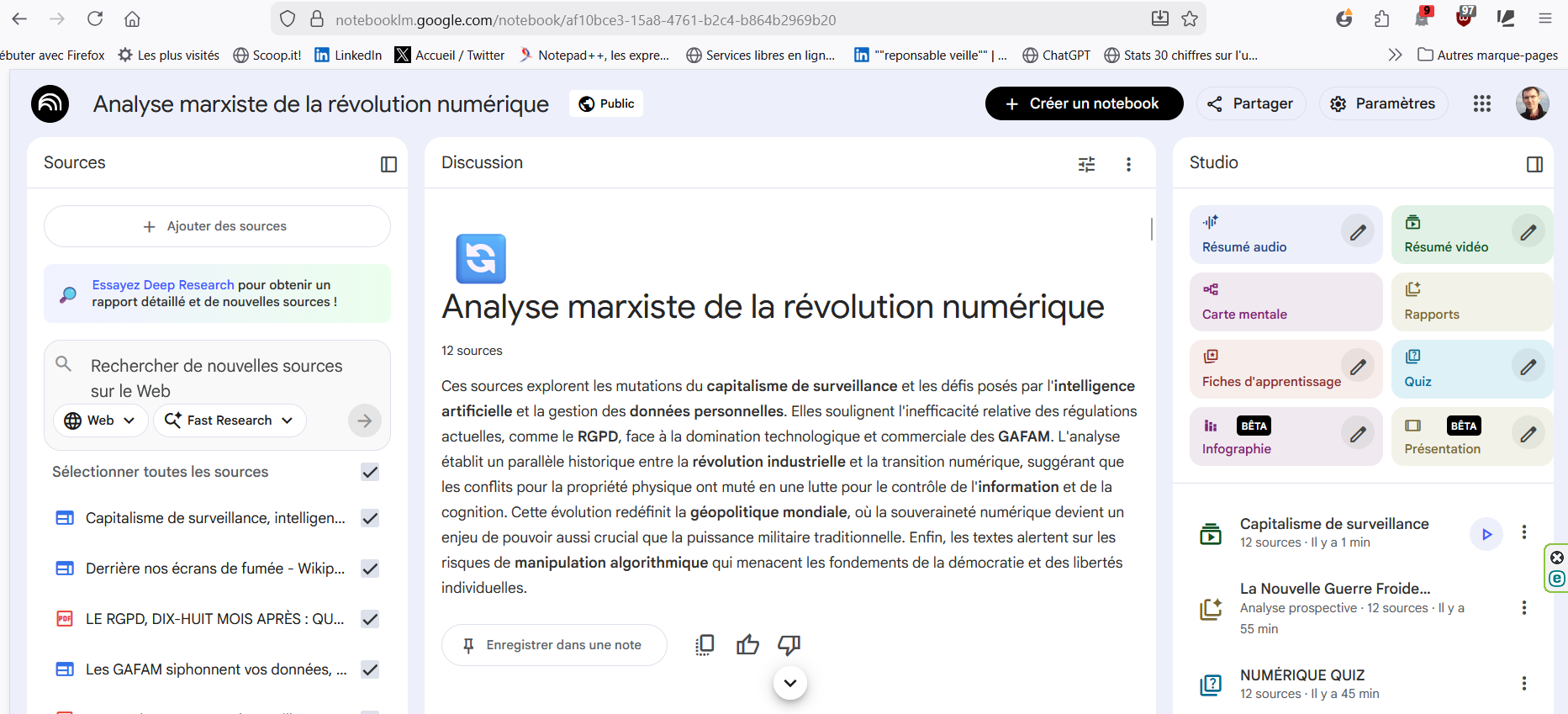Open the Firefox hamburger menu
Screen dimensions: 1568x714
click(1545, 19)
